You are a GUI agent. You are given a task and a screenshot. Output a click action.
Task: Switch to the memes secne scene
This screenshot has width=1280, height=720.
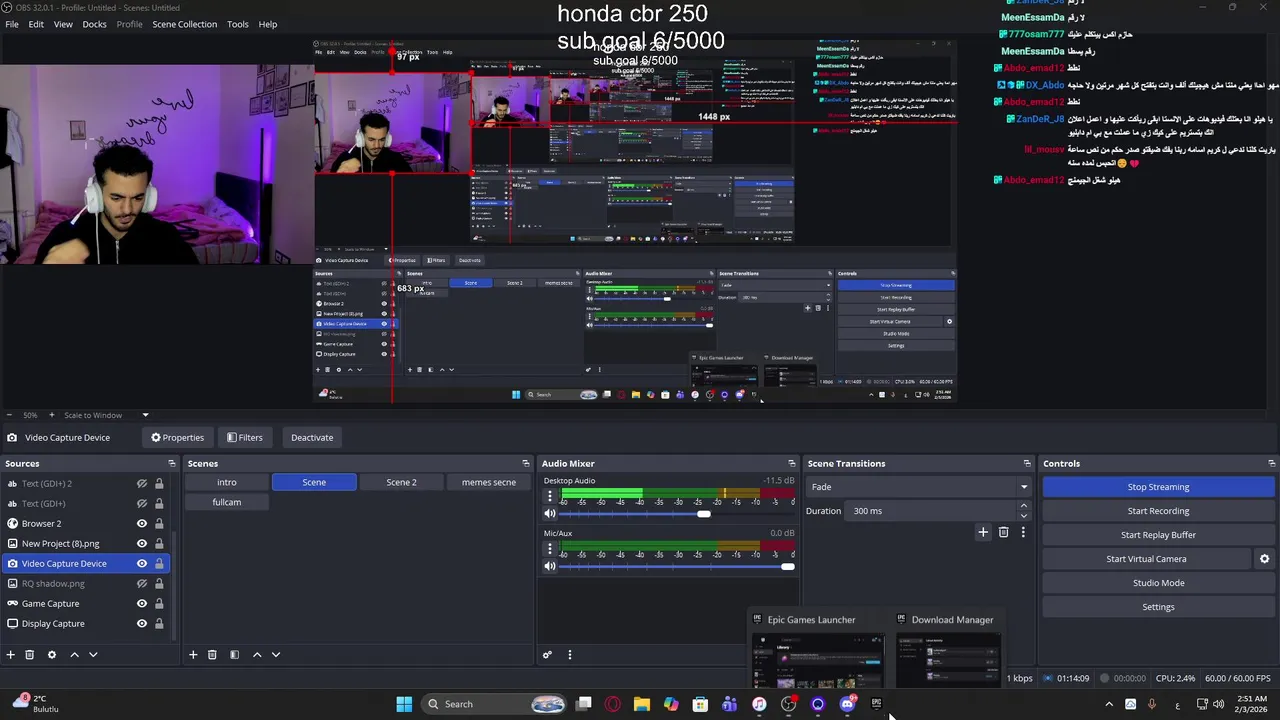point(489,482)
